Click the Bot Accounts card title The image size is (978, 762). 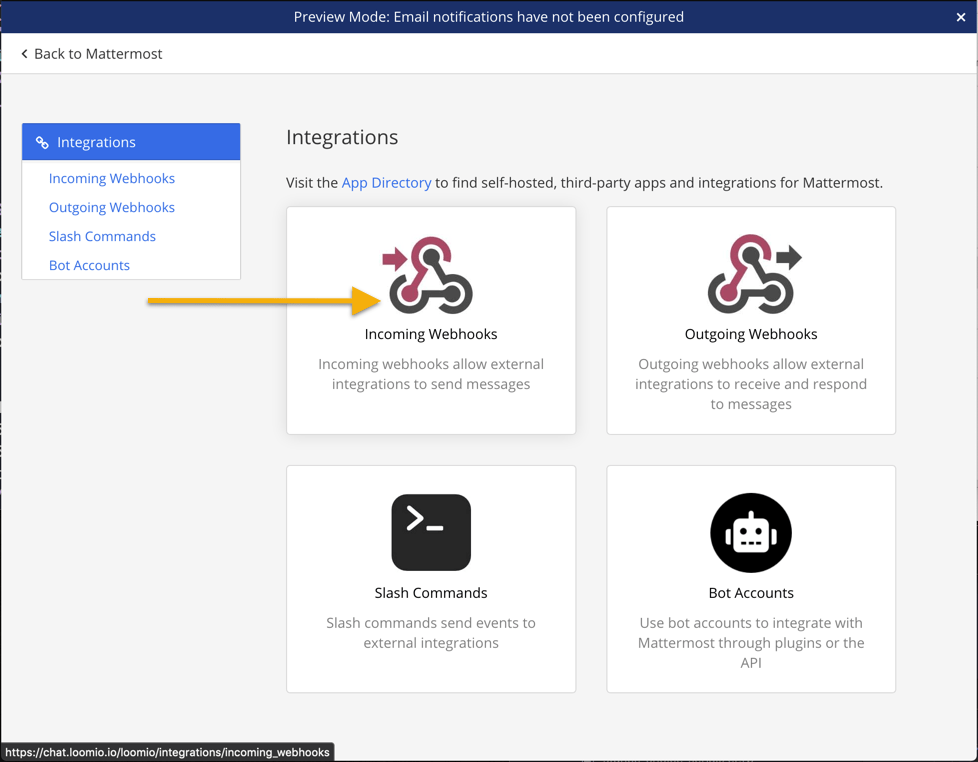[751, 593]
